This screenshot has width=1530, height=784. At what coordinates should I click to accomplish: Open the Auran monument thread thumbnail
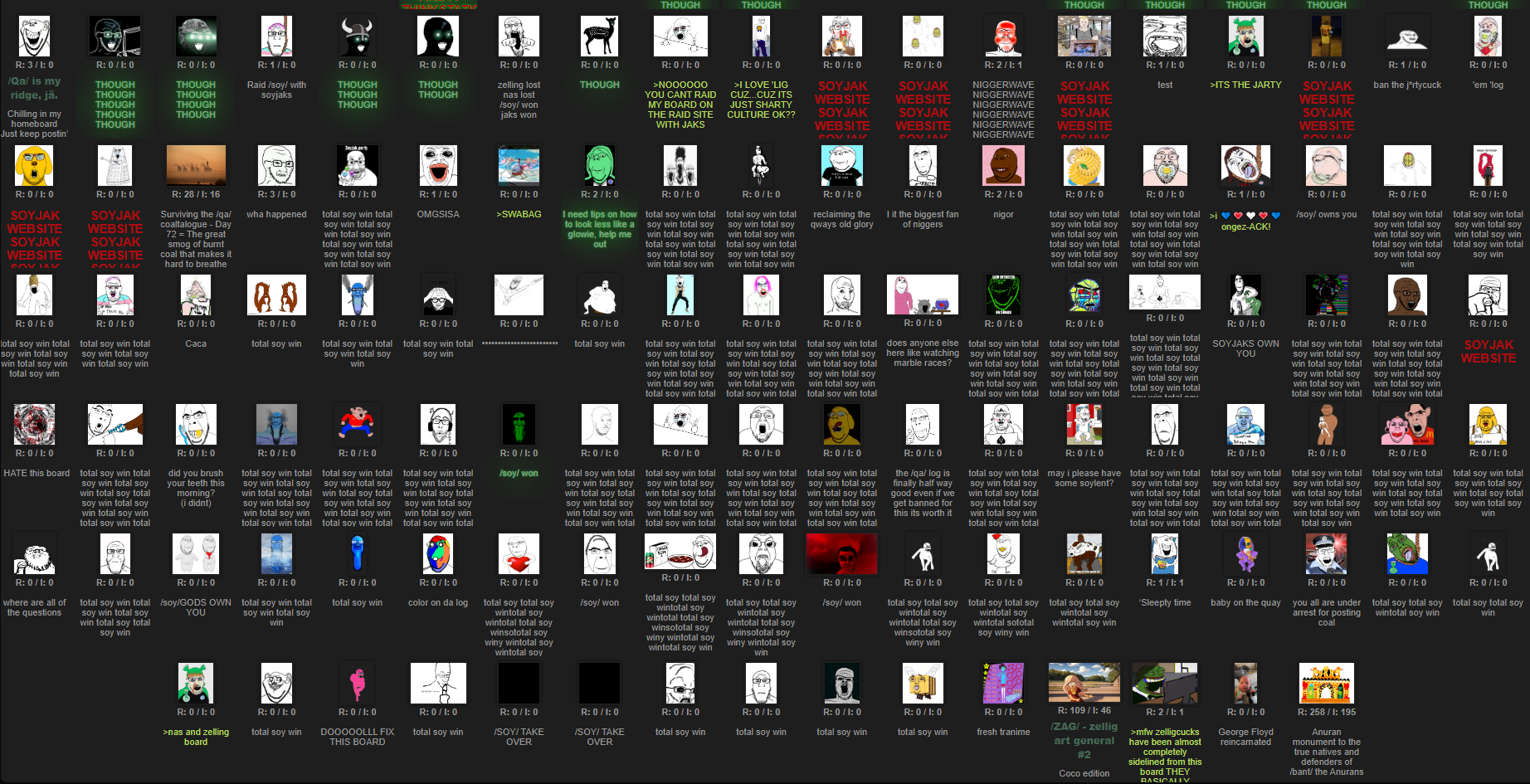[1327, 684]
